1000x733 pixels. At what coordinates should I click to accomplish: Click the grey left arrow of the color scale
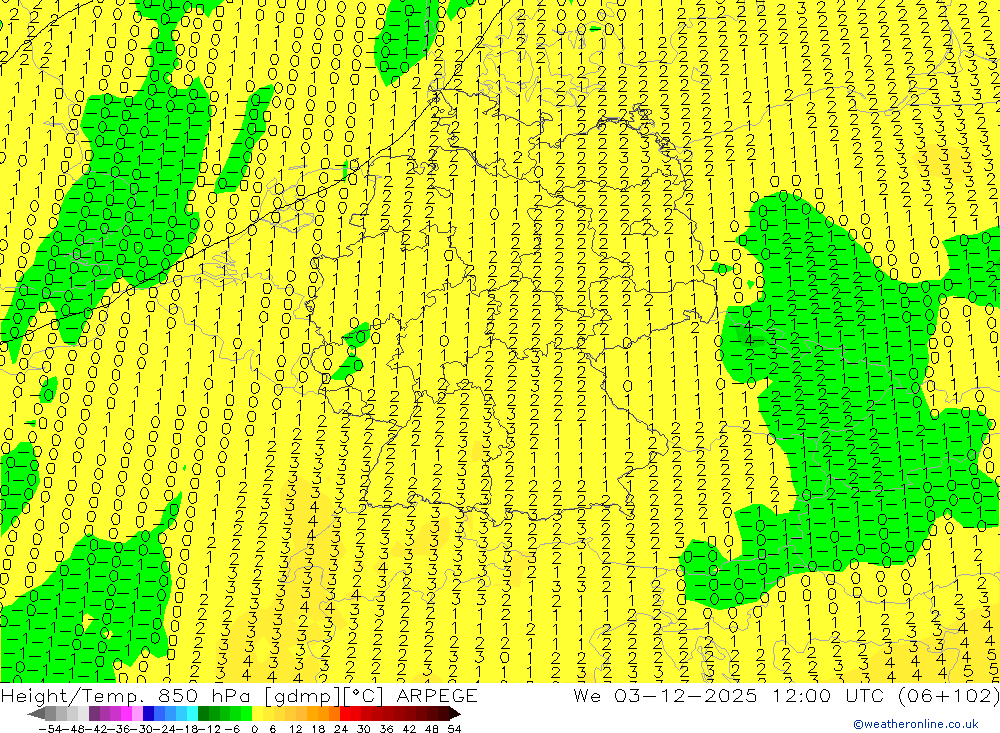coord(36,713)
